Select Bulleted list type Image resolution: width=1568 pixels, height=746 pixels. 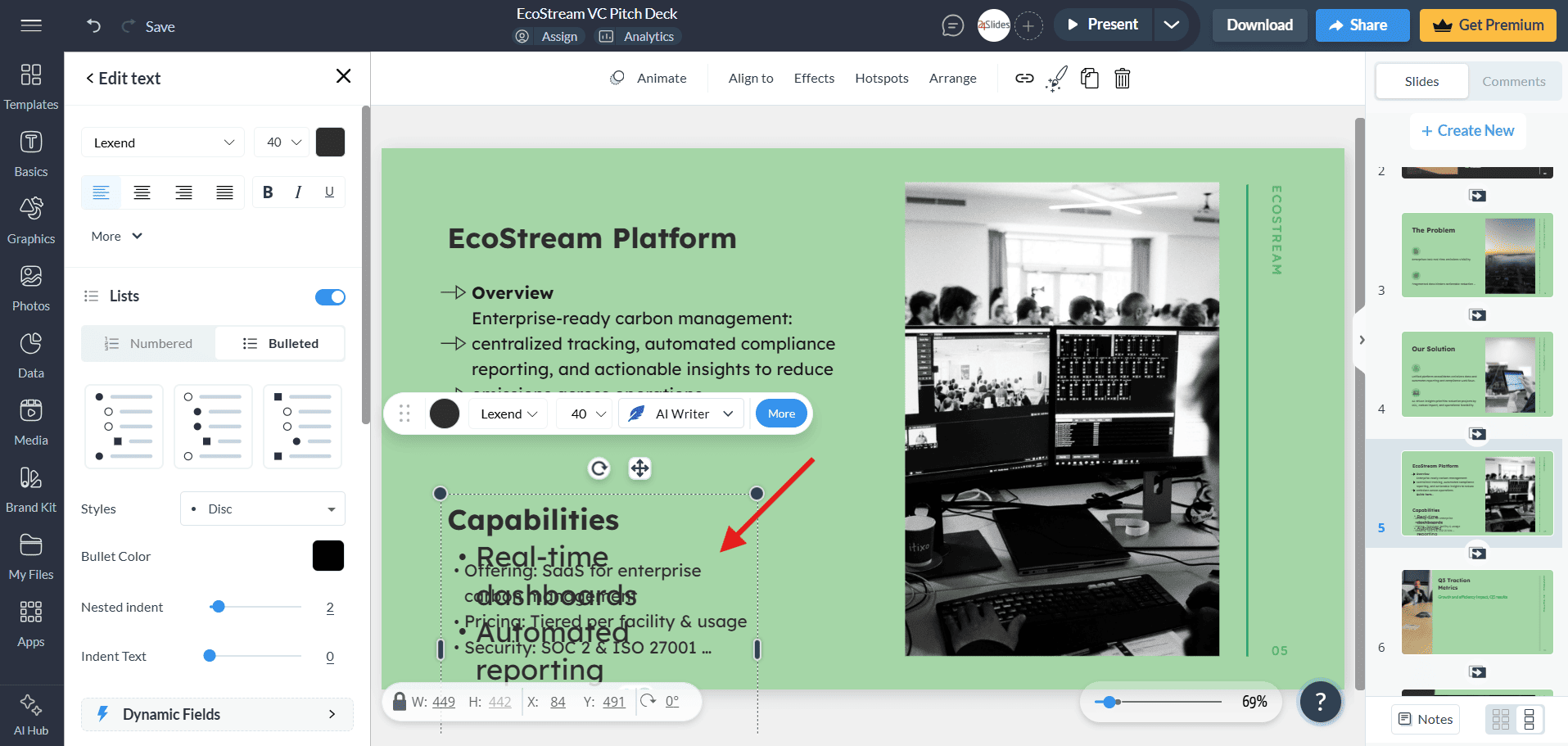click(x=280, y=344)
